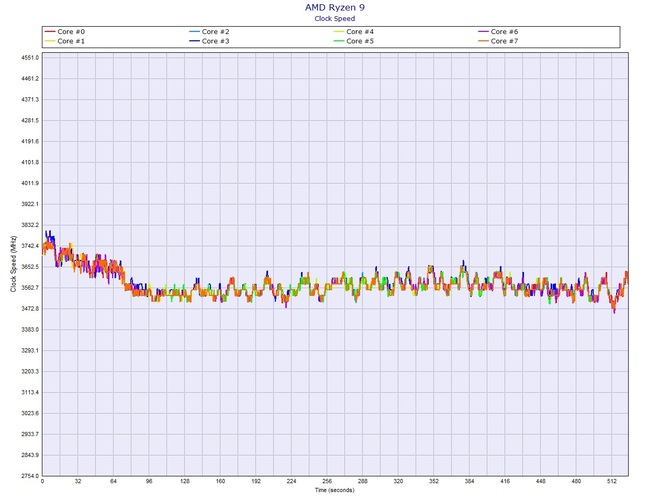Click the 3113.4 y-axis value
Screen dimensions: 670x502
(30, 393)
